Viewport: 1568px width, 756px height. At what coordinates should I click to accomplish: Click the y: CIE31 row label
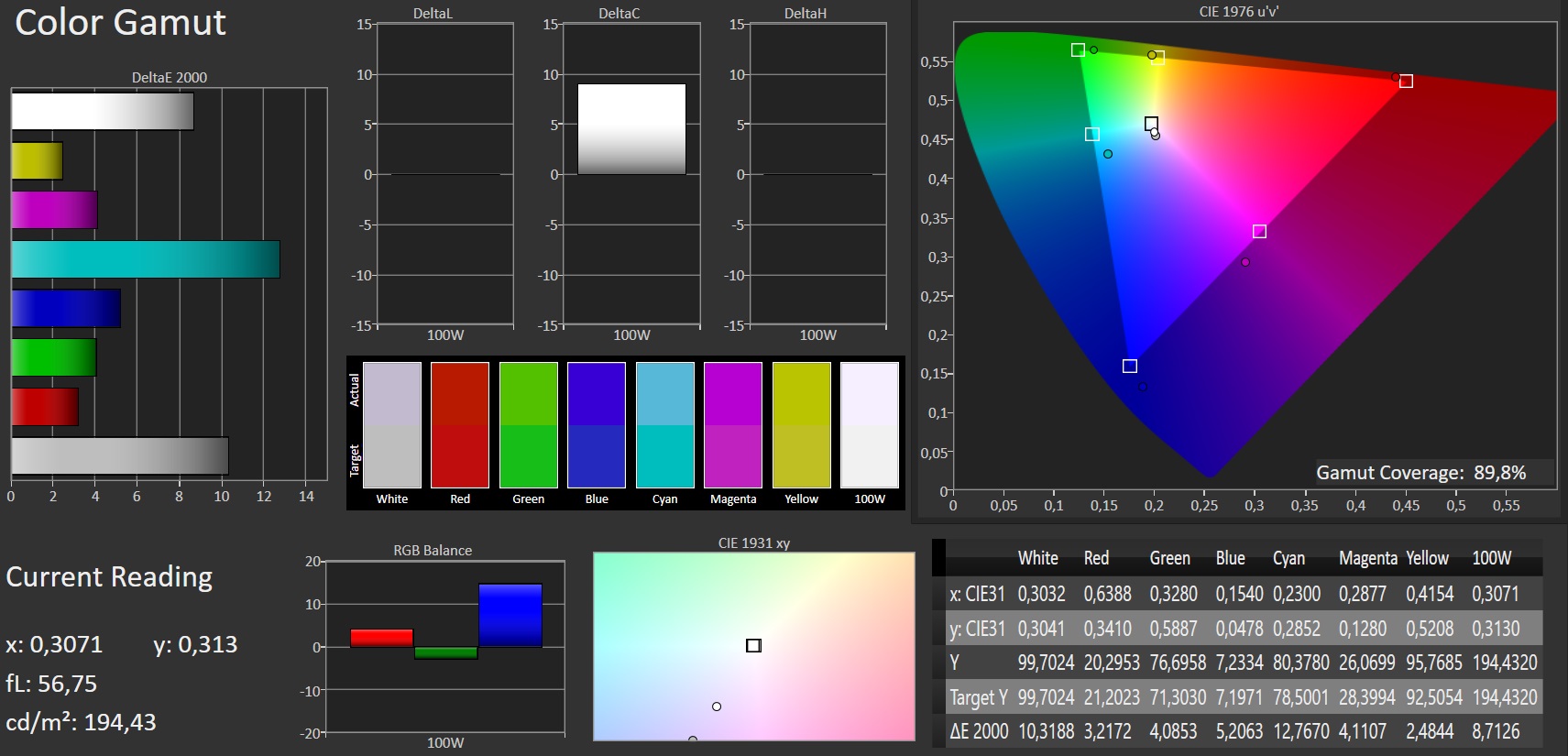977,629
